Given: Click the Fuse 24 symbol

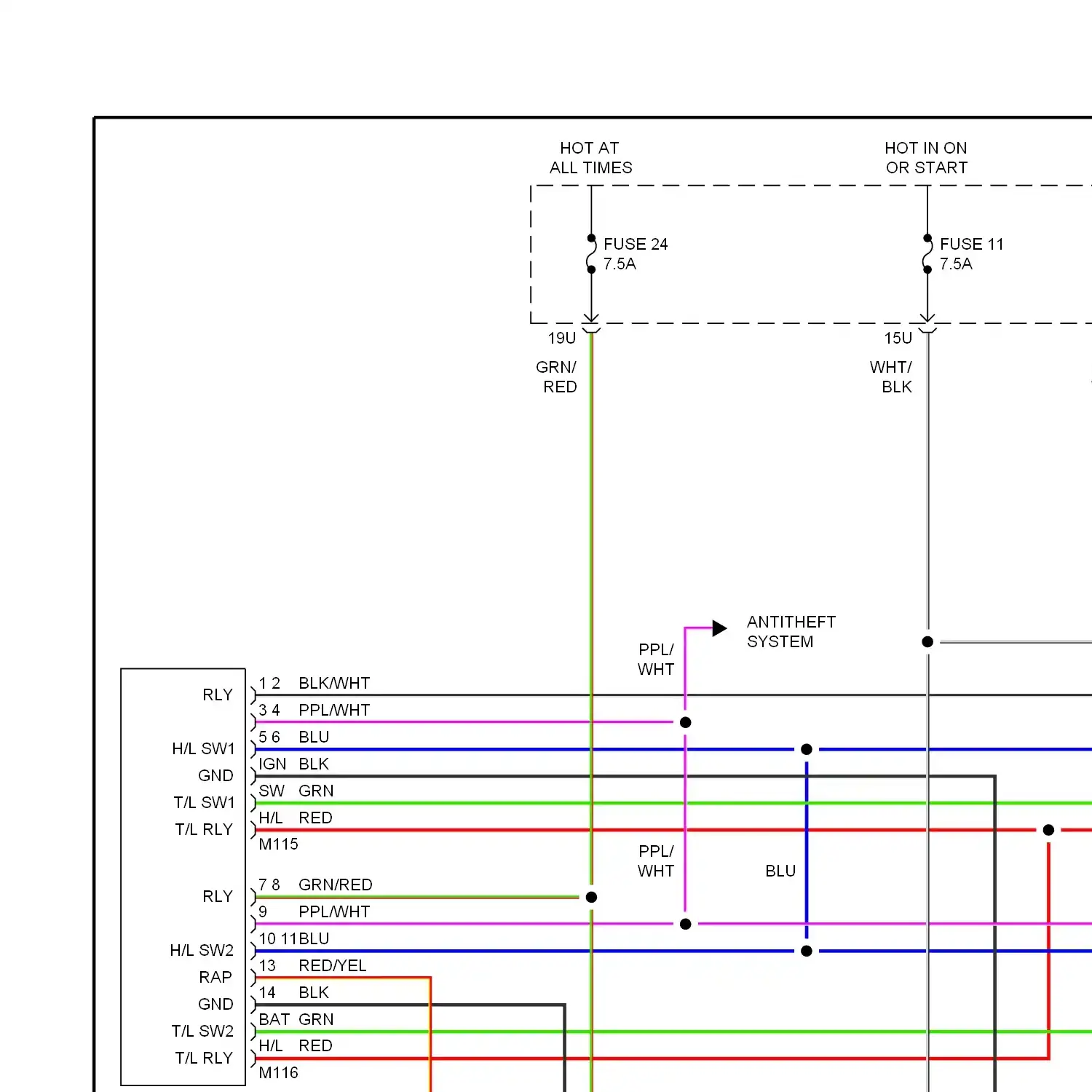Looking at the screenshot, I should tap(591, 254).
